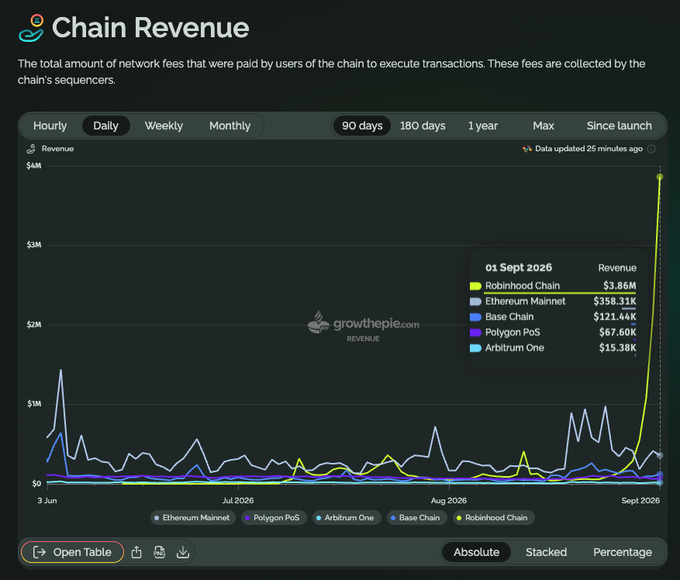Select the Since launch range
This screenshot has width=680, height=580.
click(619, 126)
